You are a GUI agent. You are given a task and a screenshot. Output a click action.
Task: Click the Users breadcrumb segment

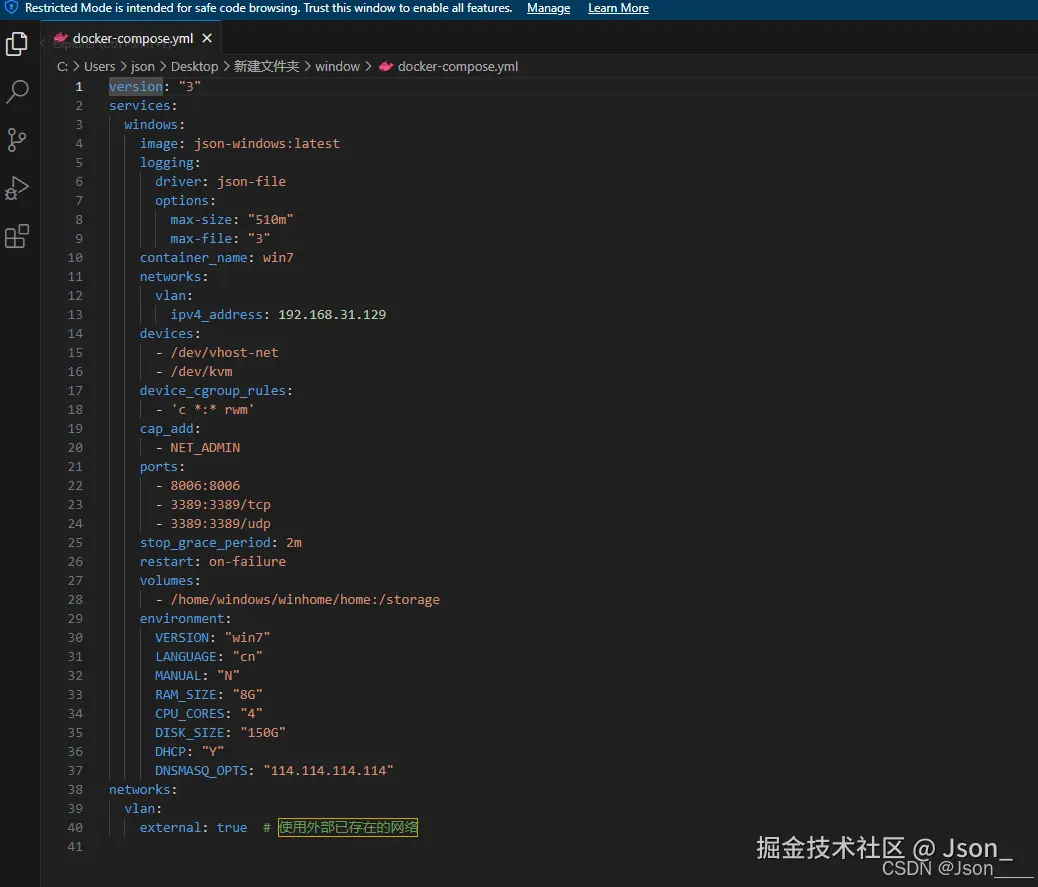pos(99,66)
